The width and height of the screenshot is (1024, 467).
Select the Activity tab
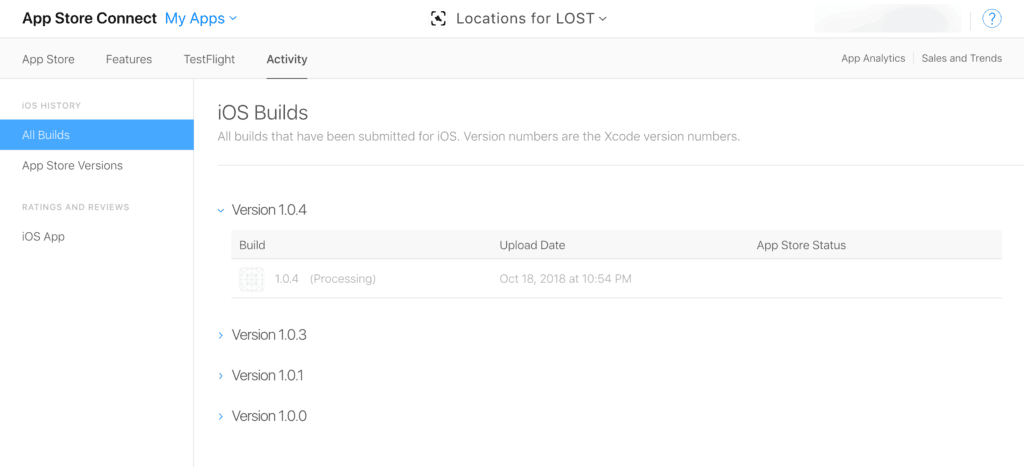pos(287,59)
